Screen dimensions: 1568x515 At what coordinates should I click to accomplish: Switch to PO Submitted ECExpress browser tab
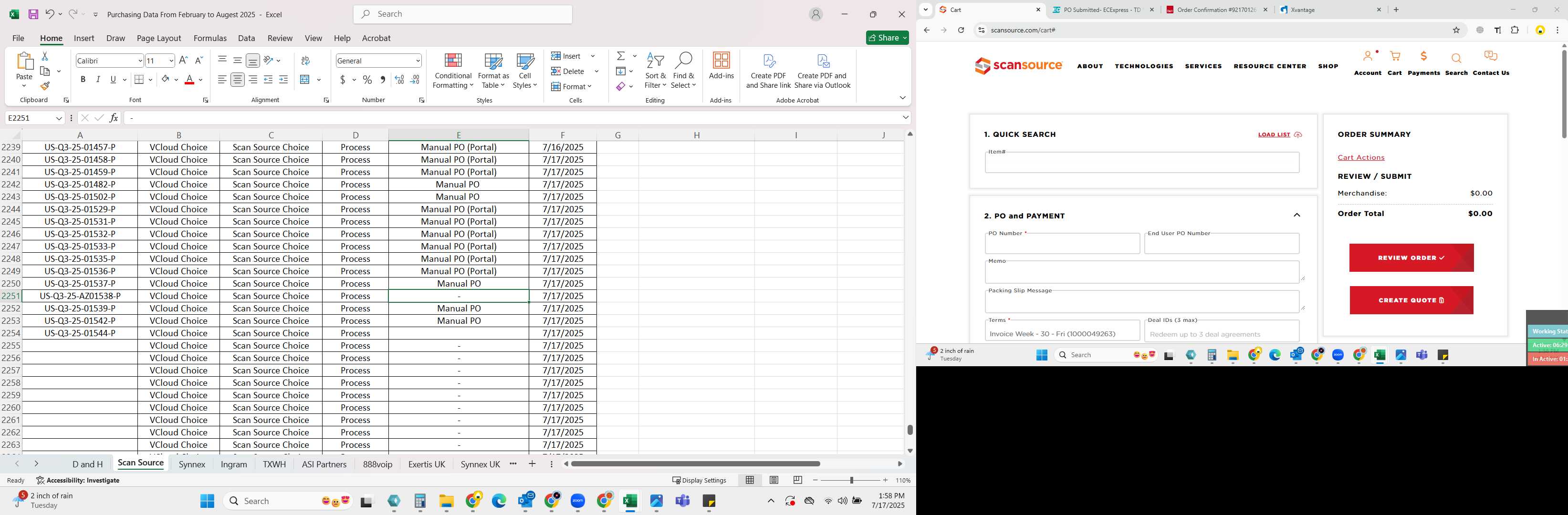(1102, 10)
